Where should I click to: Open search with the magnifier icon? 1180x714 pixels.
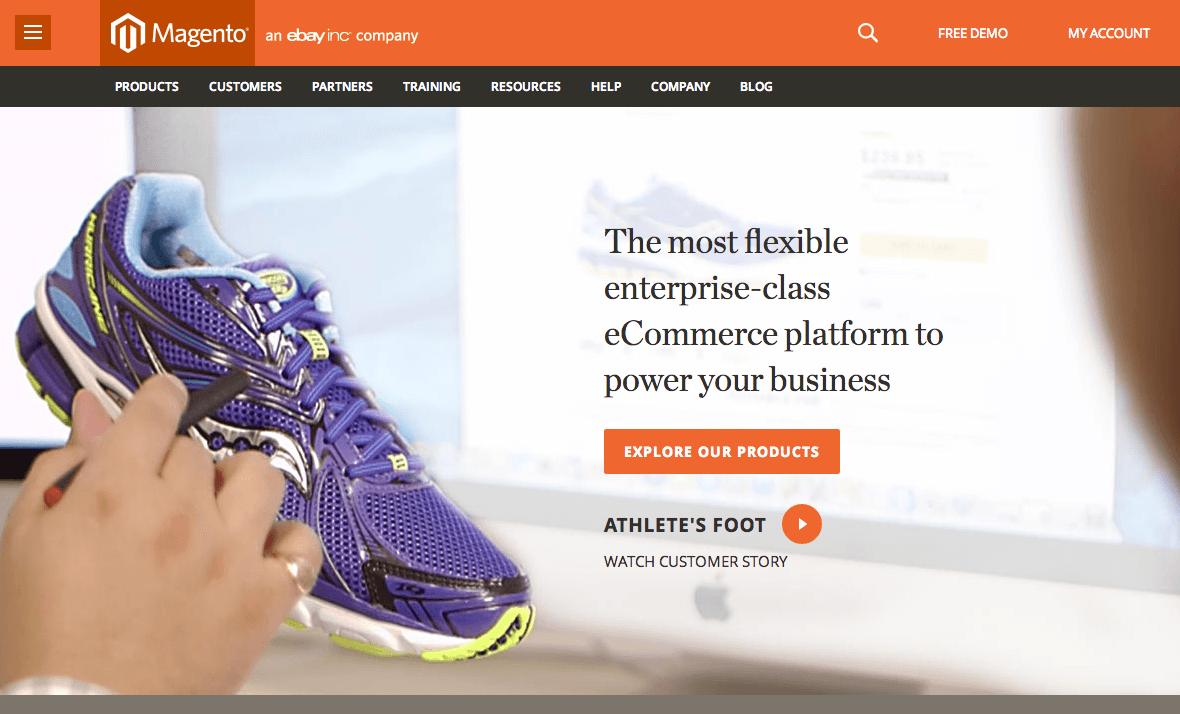tap(868, 33)
